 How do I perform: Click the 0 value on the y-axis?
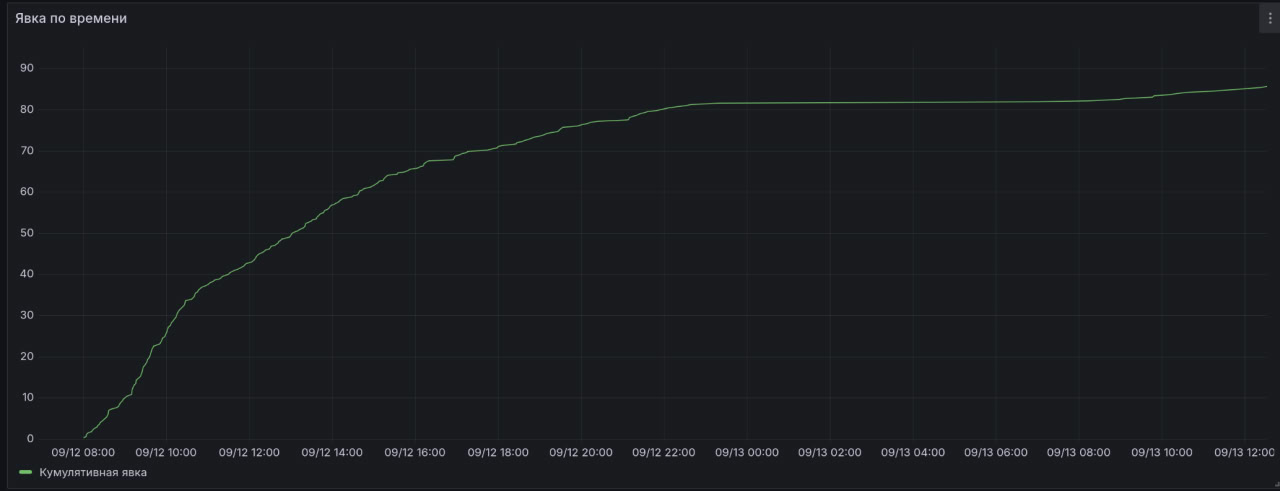(x=29, y=439)
